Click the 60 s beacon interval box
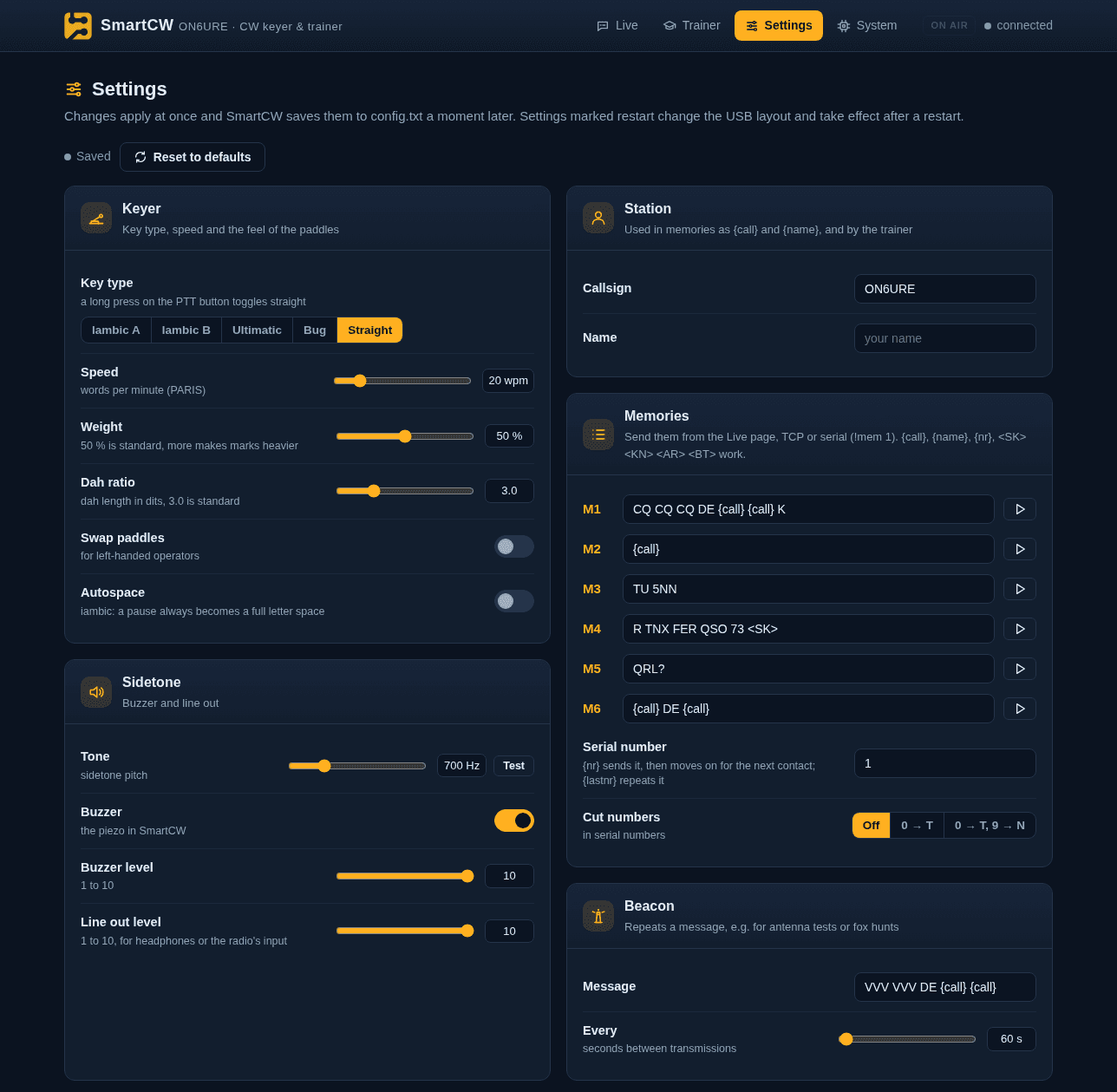 1011,1039
